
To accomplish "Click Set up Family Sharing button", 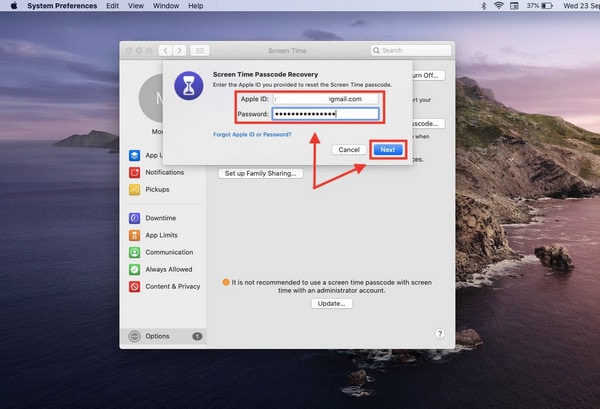I will [x=261, y=173].
